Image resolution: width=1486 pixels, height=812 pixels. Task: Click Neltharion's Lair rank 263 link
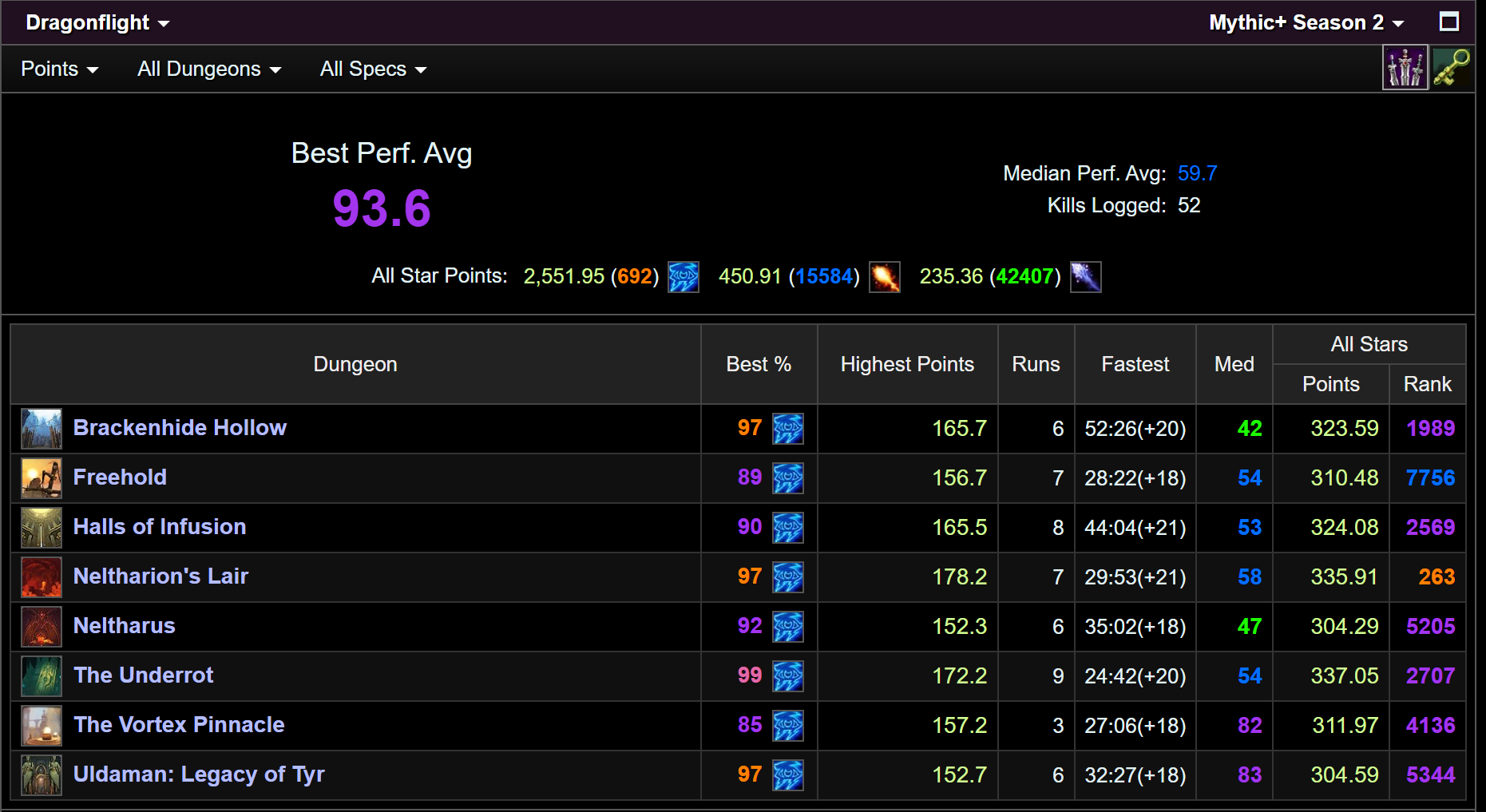click(1435, 576)
